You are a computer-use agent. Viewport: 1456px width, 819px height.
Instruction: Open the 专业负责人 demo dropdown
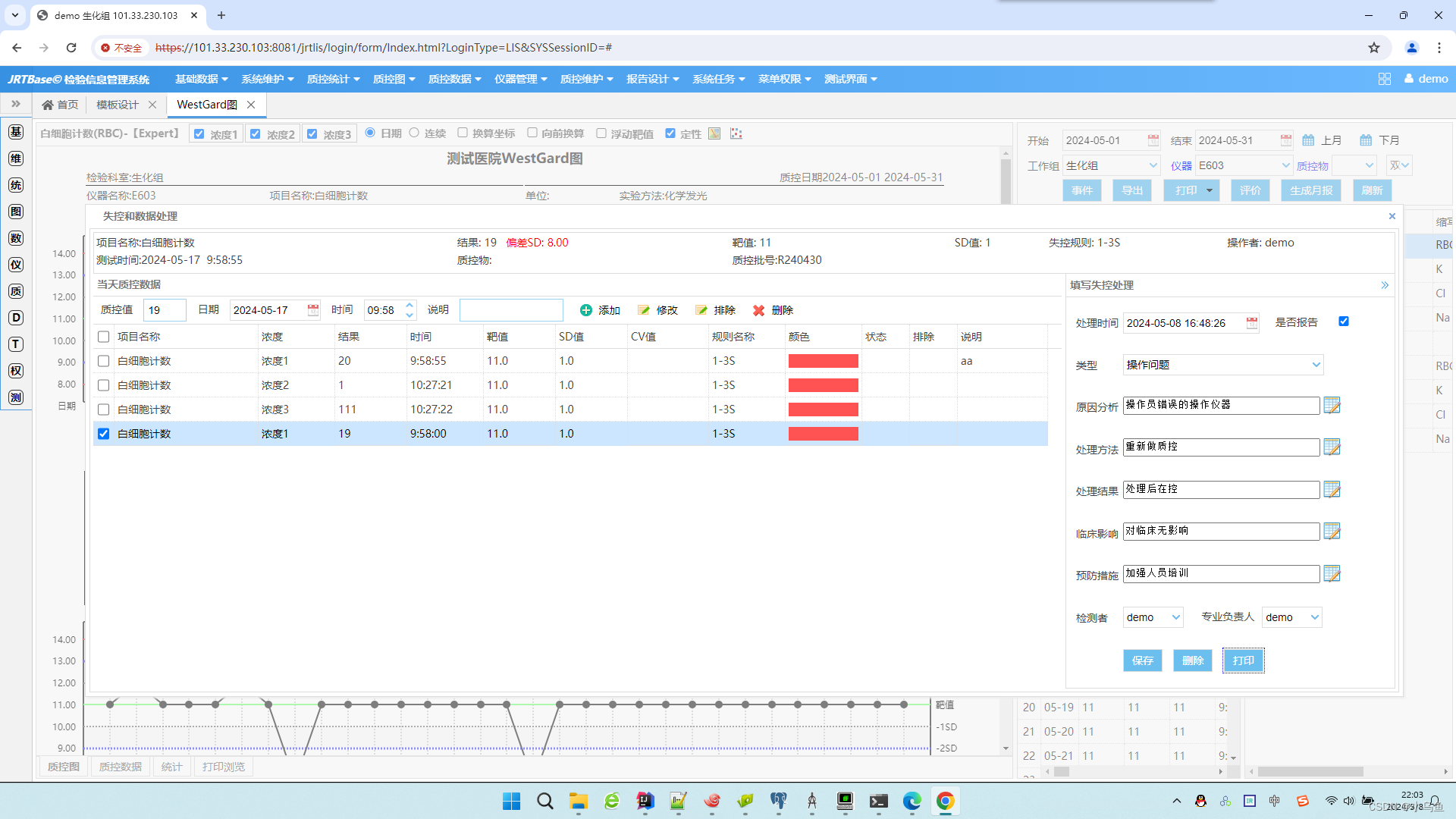[1291, 617]
